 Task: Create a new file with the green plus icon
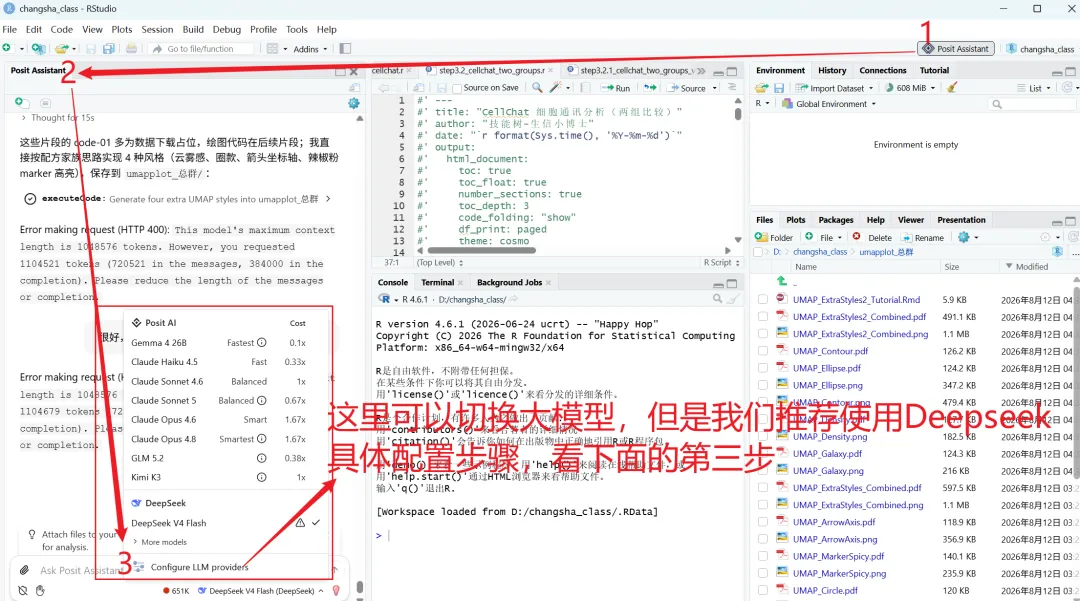point(7,48)
